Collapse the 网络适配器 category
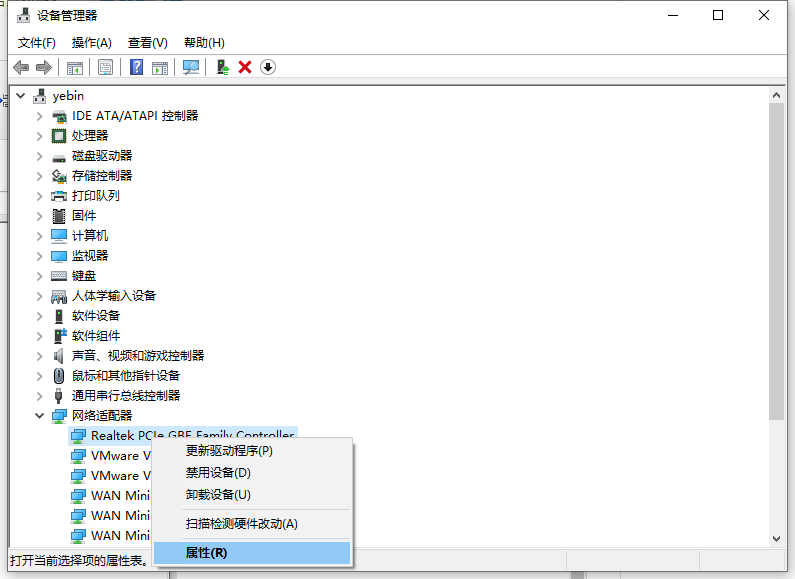Image resolution: width=795 pixels, height=579 pixels. [x=40, y=416]
